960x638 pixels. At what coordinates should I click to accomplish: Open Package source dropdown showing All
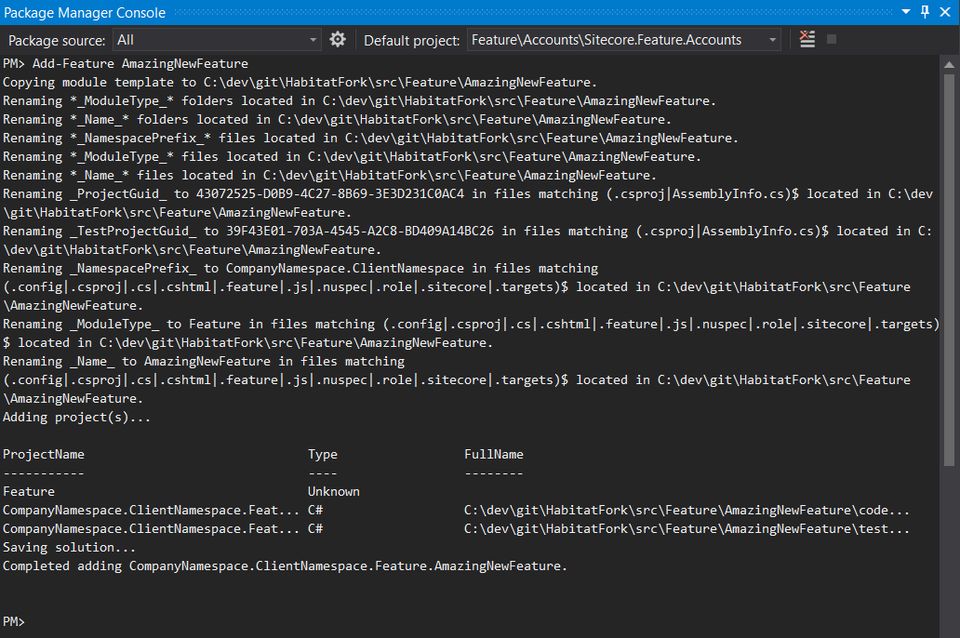point(216,40)
